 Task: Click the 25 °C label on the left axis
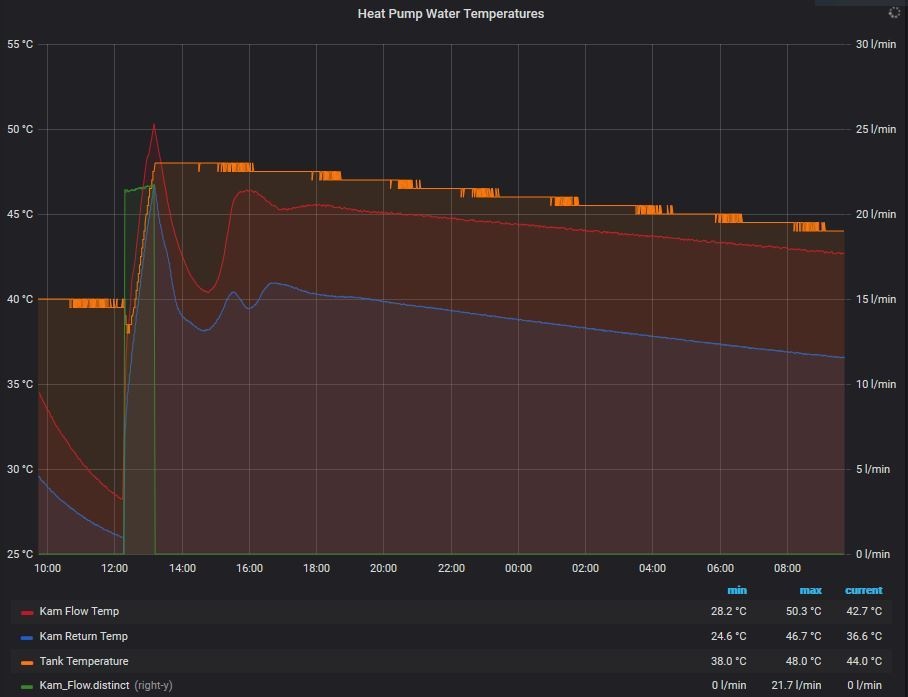pos(20,555)
